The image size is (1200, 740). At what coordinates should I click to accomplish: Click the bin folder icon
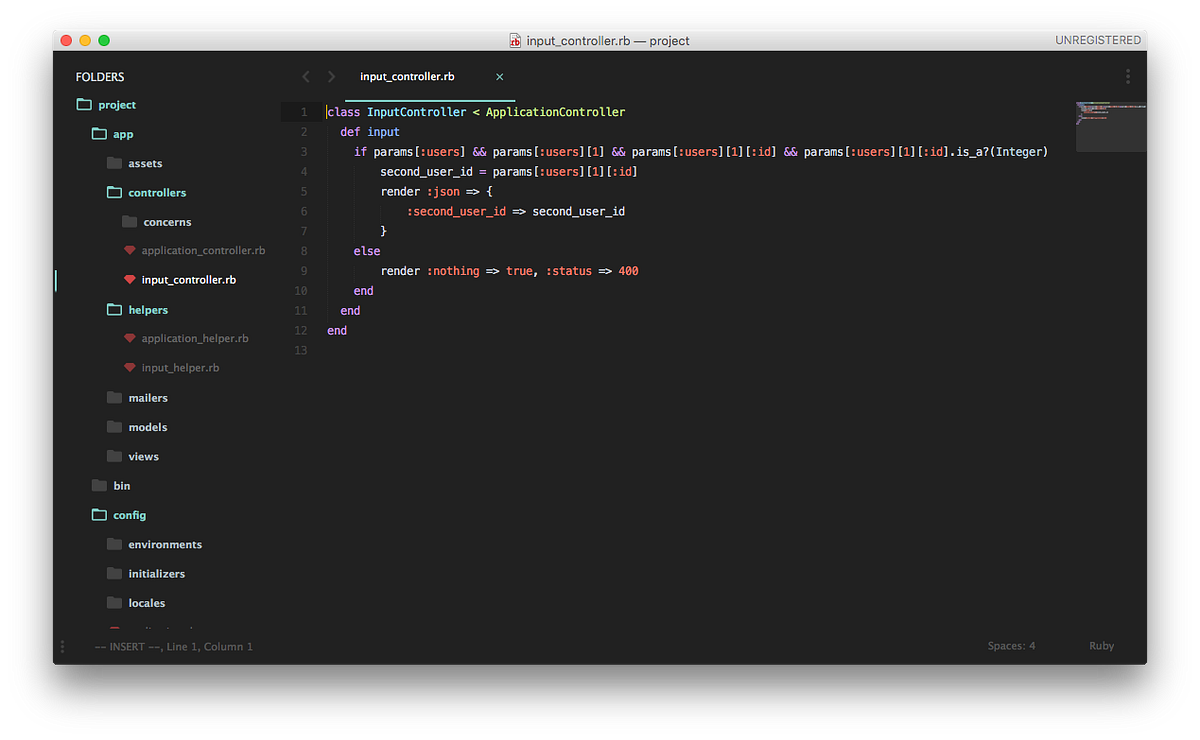pyautogui.click(x=99, y=486)
